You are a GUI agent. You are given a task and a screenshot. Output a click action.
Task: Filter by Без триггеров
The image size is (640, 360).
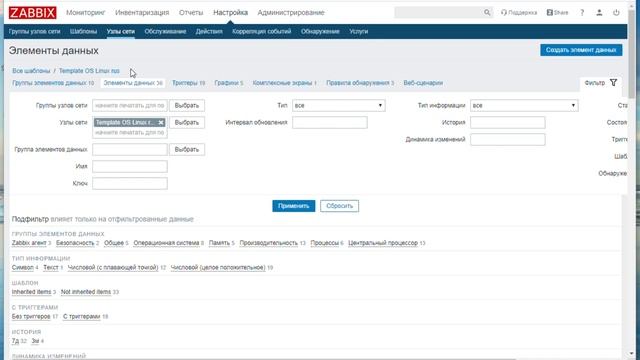pos(31,316)
